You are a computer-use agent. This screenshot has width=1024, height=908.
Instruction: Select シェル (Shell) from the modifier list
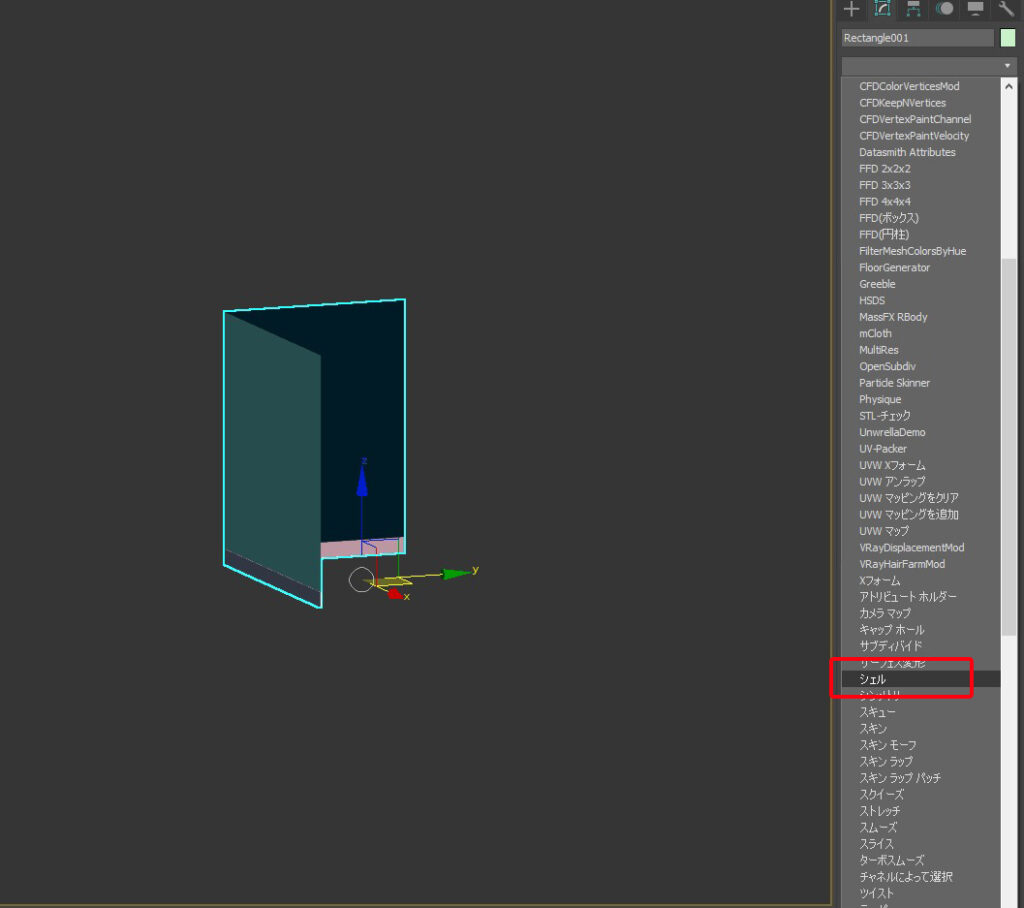click(x=872, y=679)
